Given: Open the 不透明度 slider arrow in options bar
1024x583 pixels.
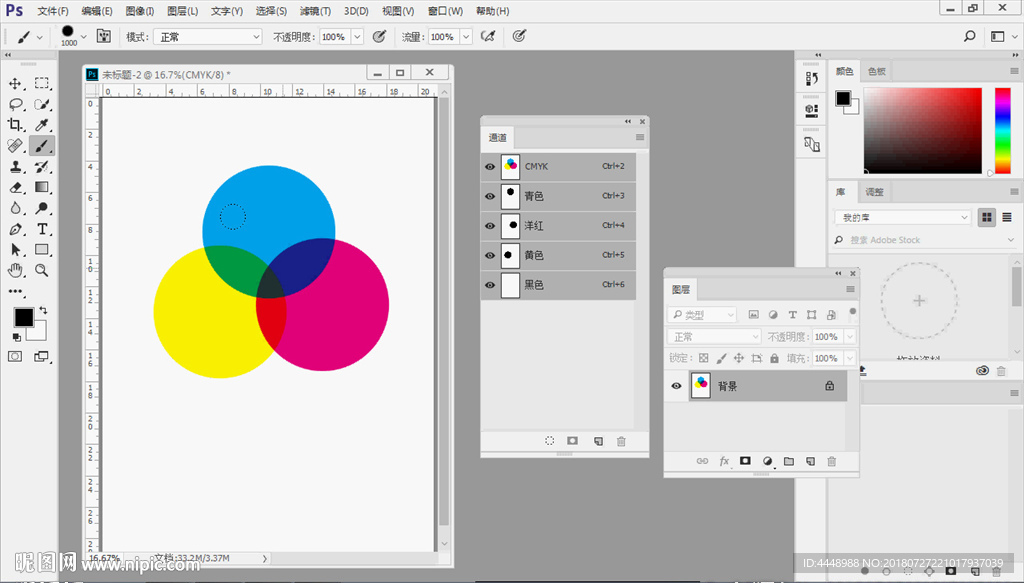Looking at the screenshot, I should click(357, 37).
